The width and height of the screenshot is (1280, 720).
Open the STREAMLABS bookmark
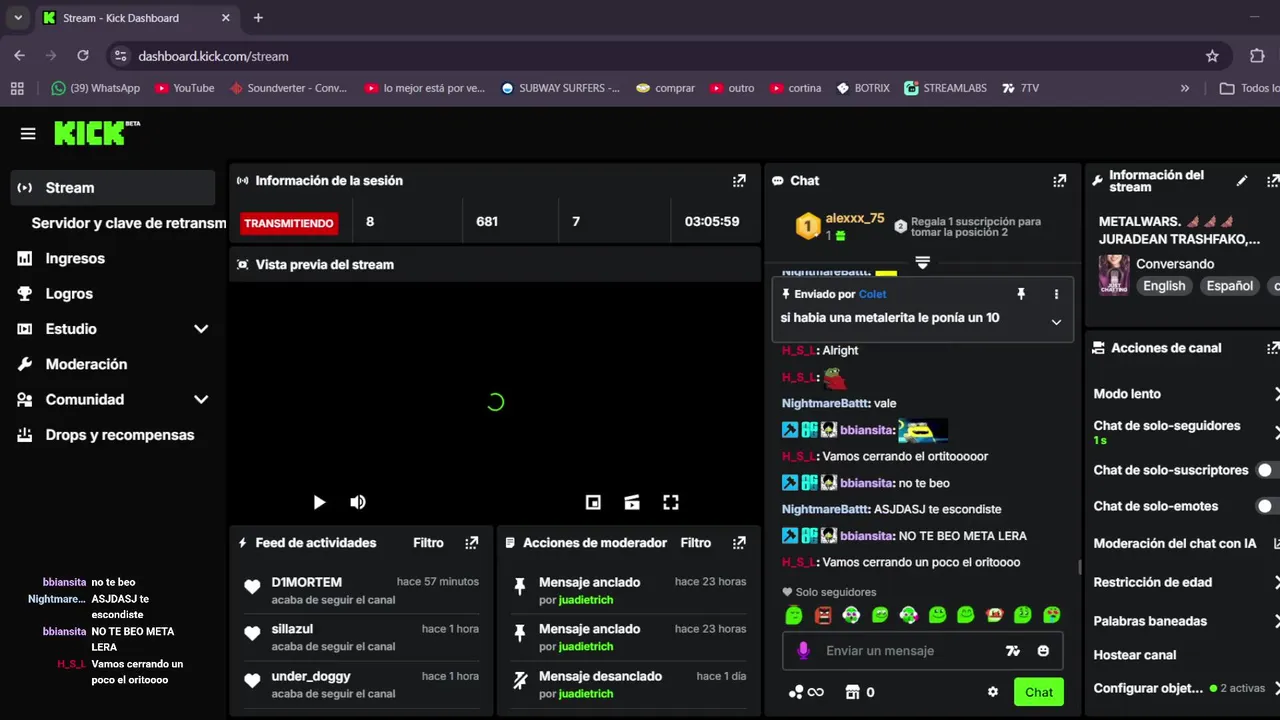(946, 88)
